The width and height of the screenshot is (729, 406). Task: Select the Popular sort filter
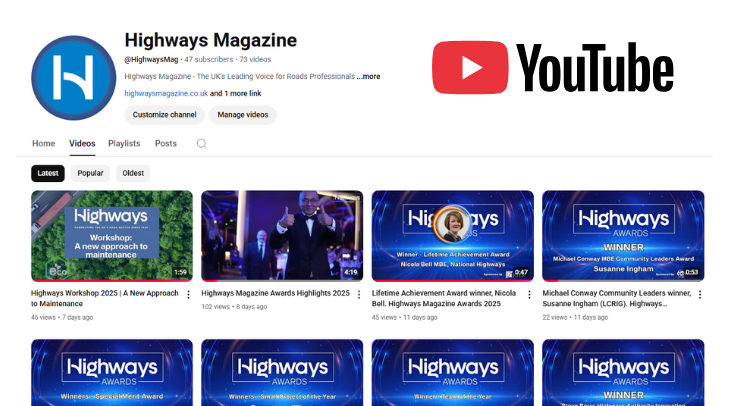click(90, 173)
